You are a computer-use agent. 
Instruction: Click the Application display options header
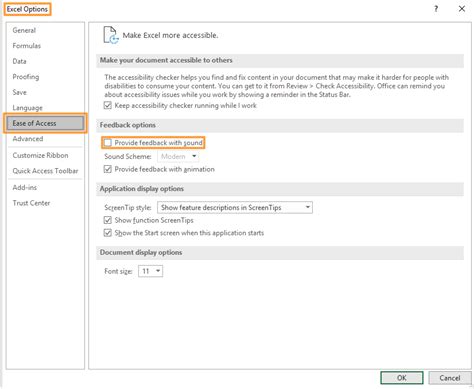[280, 189]
